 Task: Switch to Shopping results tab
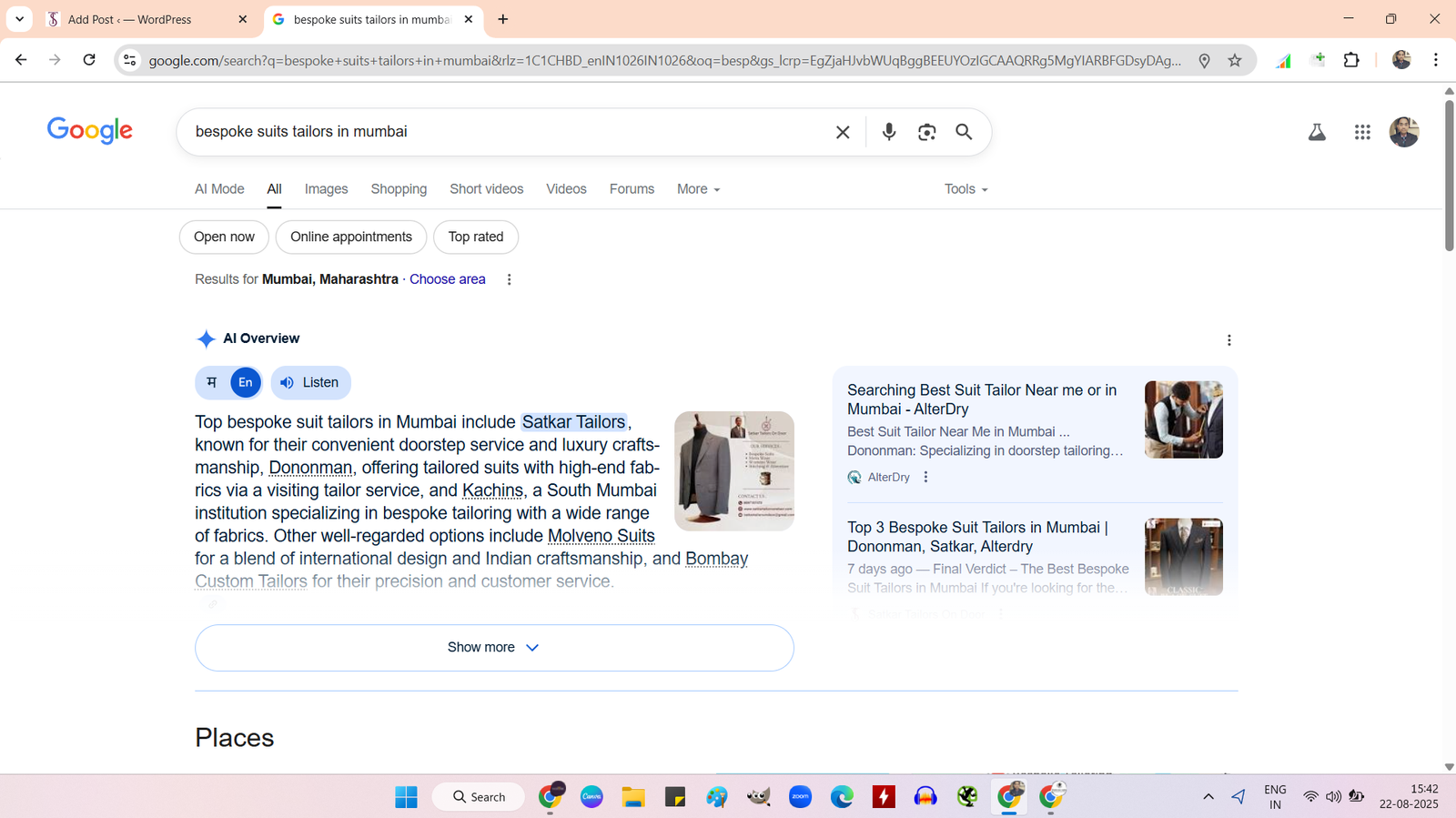click(x=399, y=189)
